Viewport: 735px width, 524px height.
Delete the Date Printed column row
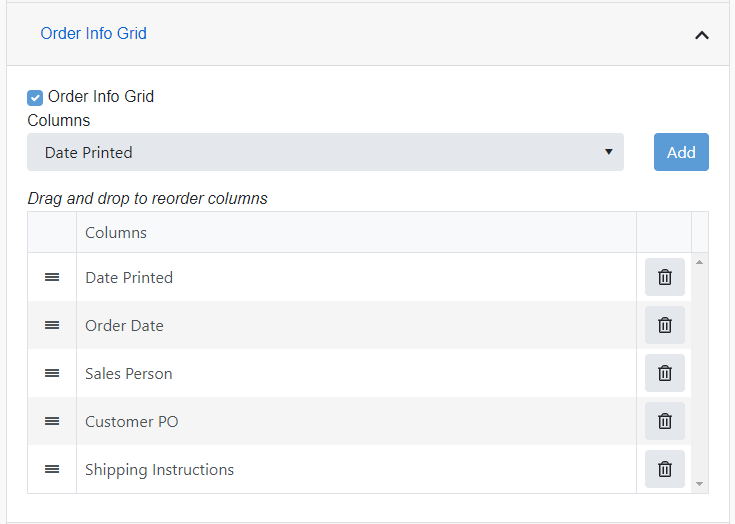tap(665, 277)
